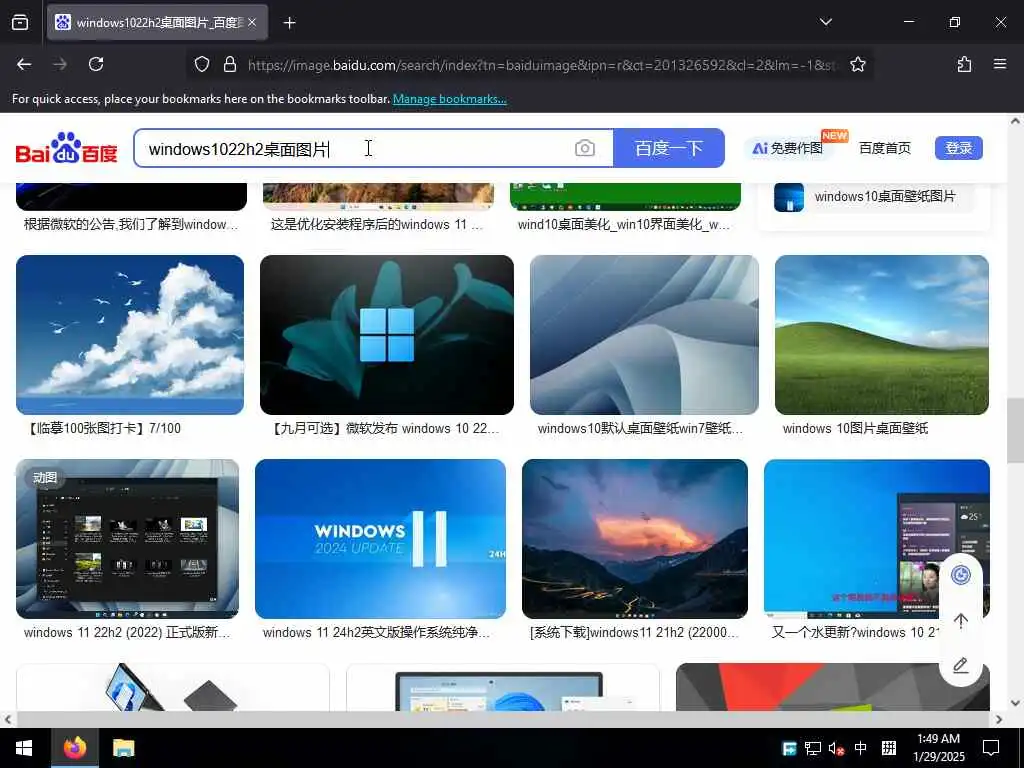Image resolution: width=1024 pixels, height=768 pixels.
Task: Click caption 根据微软的公告,我们了解到window
Action: (131, 225)
